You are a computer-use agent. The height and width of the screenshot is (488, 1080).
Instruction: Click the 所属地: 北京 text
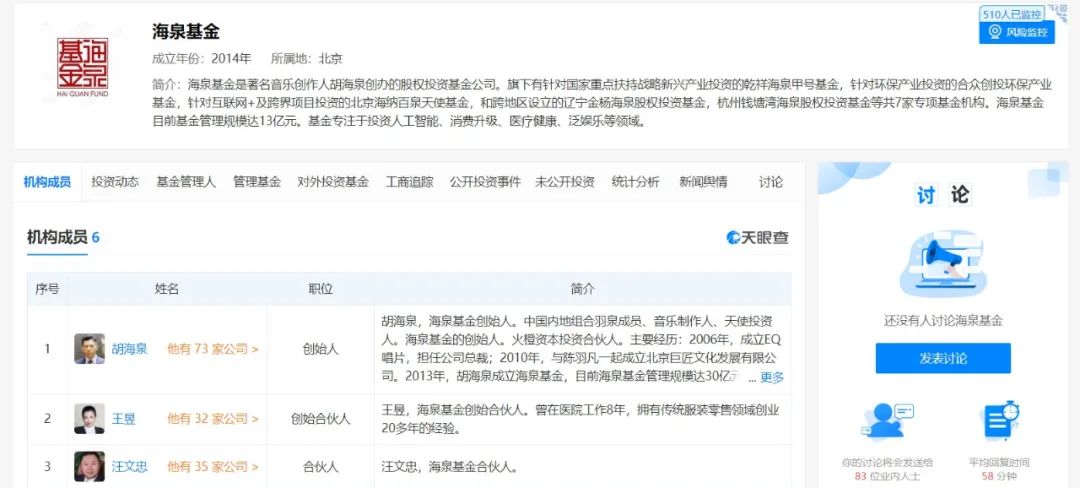(307, 59)
